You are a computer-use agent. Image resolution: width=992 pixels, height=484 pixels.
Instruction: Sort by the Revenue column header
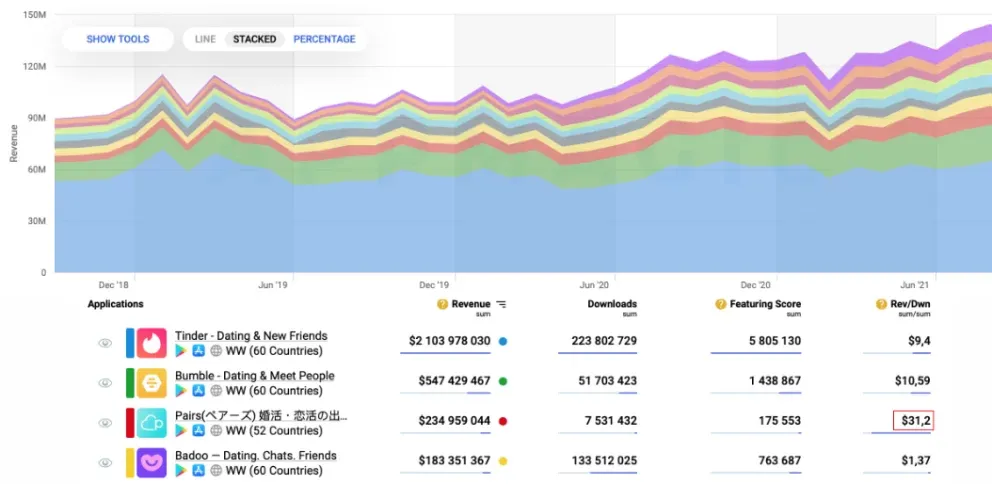[471, 304]
